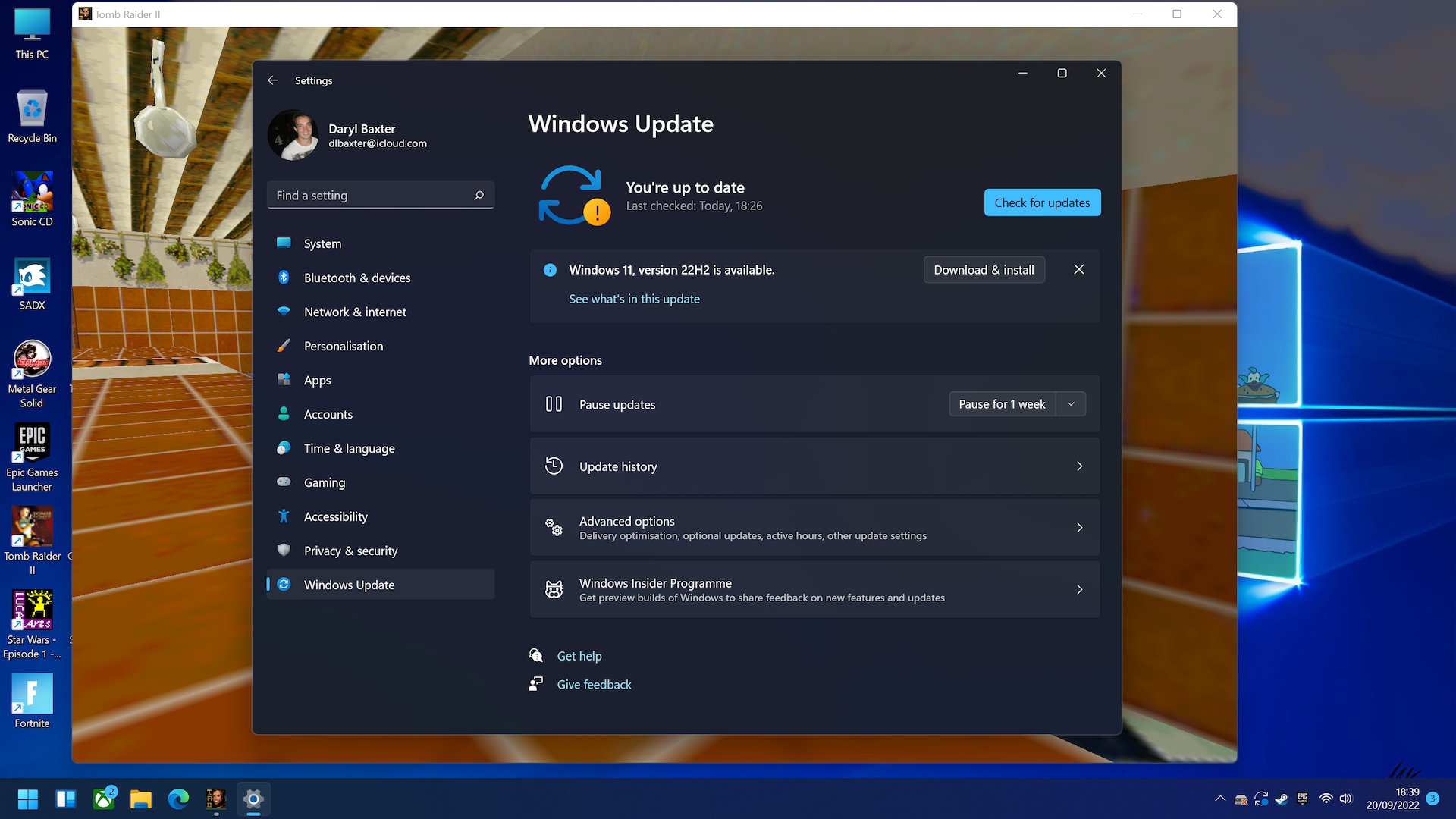
Task: Dismiss the Windows 11 22H2 notification
Action: pyautogui.click(x=1078, y=269)
